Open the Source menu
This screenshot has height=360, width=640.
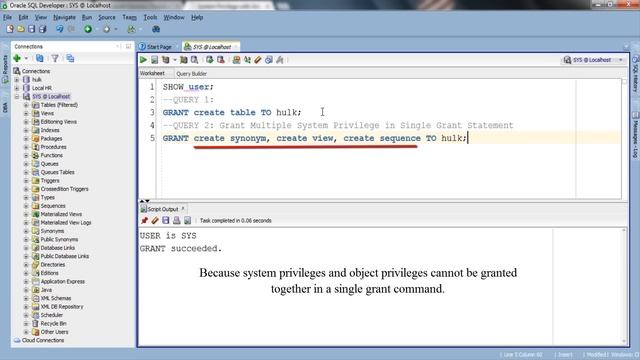(107, 17)
